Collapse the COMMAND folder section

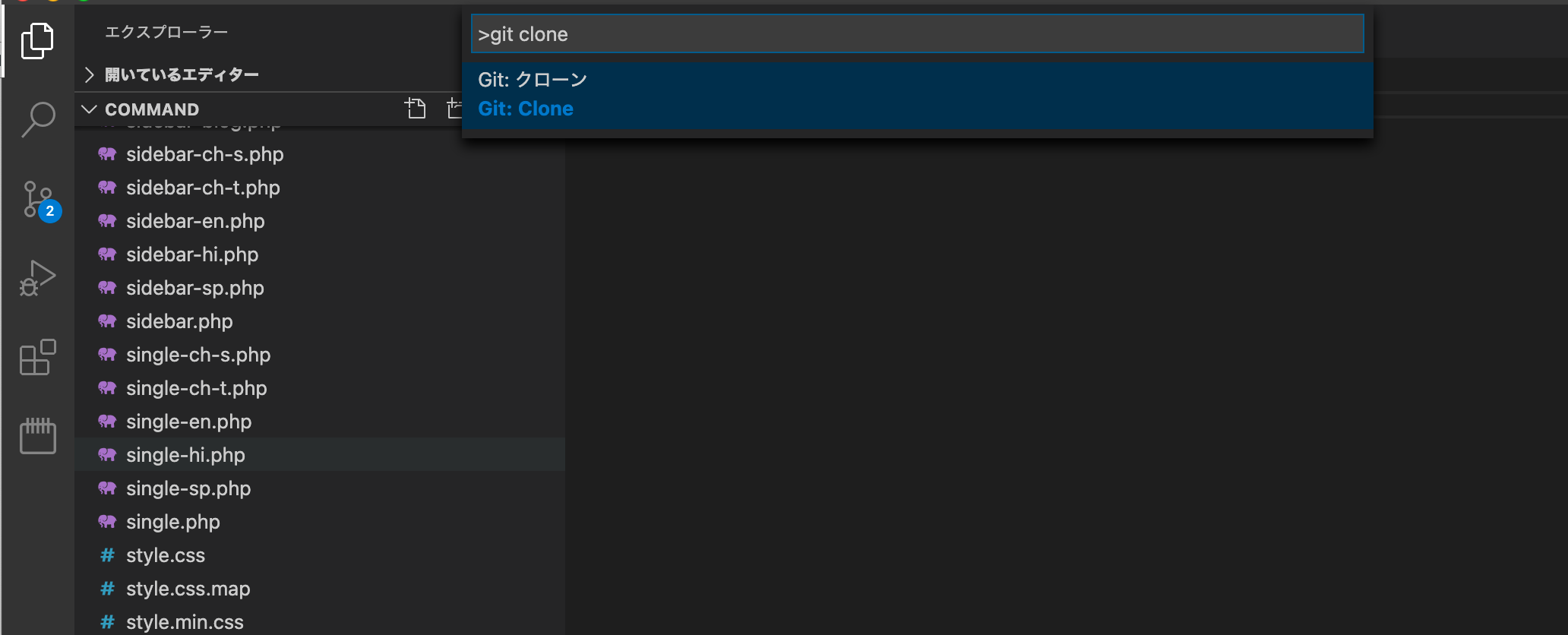(x=89, y=109)
